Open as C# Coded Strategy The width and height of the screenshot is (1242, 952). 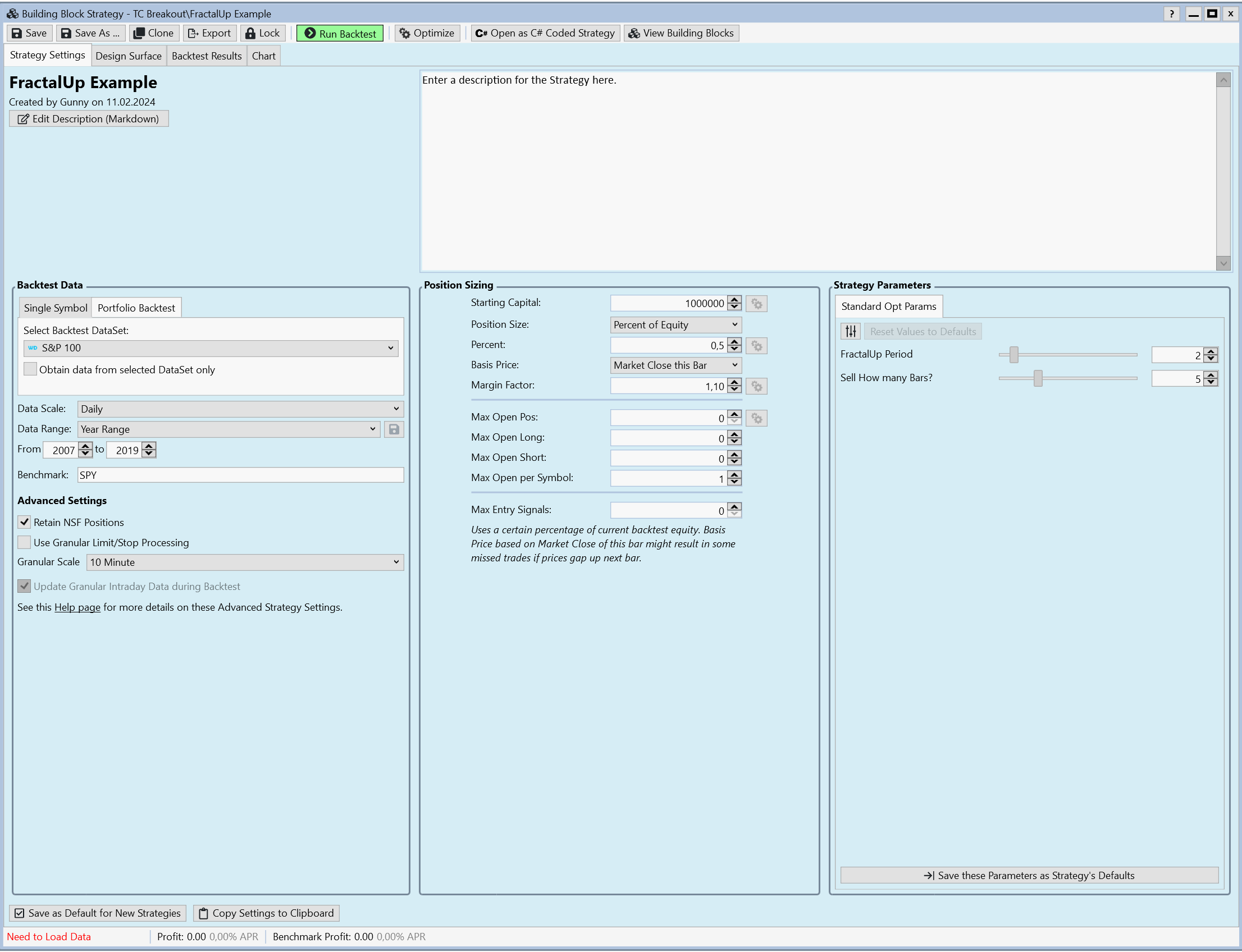click(x=544, y=33)
